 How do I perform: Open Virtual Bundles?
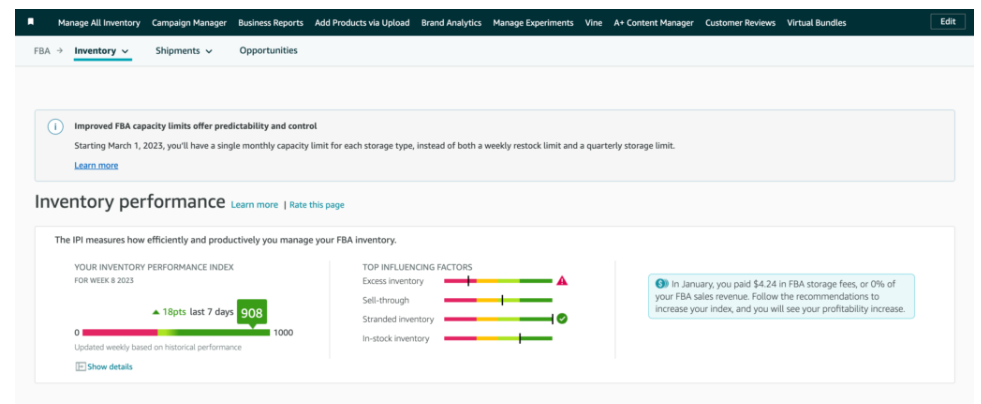[816, 23]
